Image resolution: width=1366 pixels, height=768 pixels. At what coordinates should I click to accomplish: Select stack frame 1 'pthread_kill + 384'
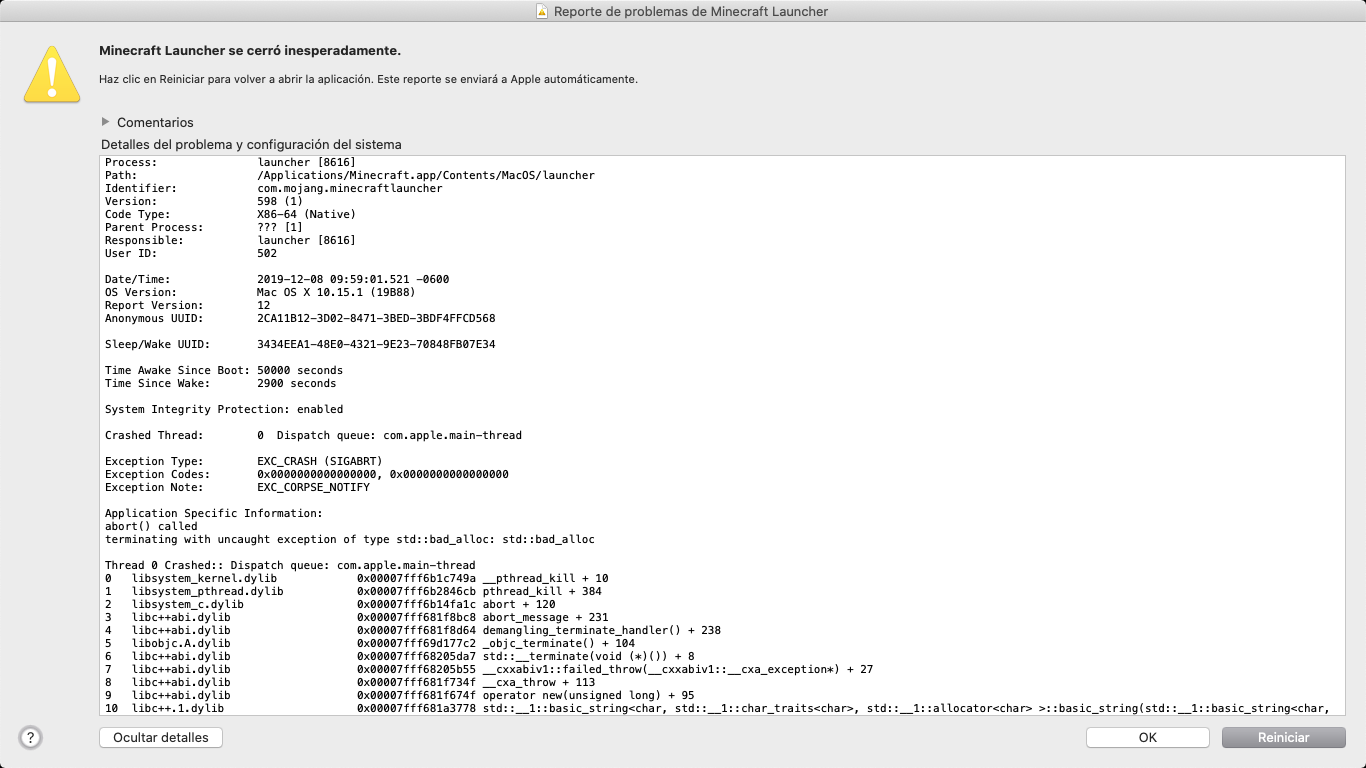click(353, 591)
